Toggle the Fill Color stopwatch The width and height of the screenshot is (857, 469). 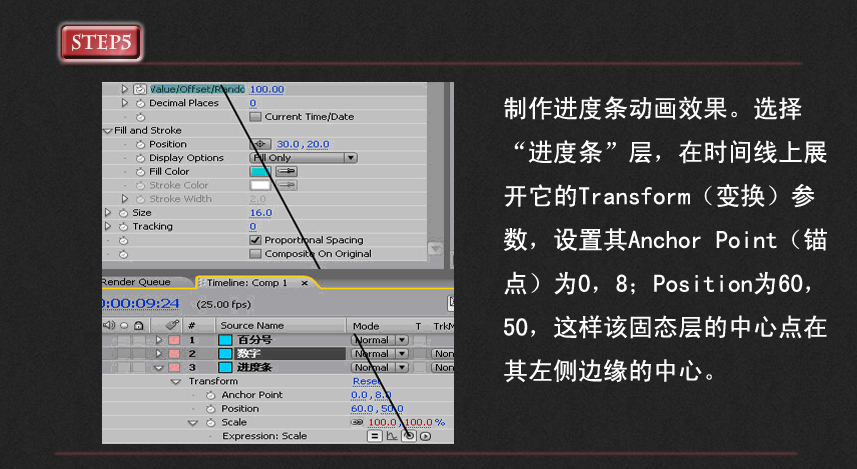(140, 172)
